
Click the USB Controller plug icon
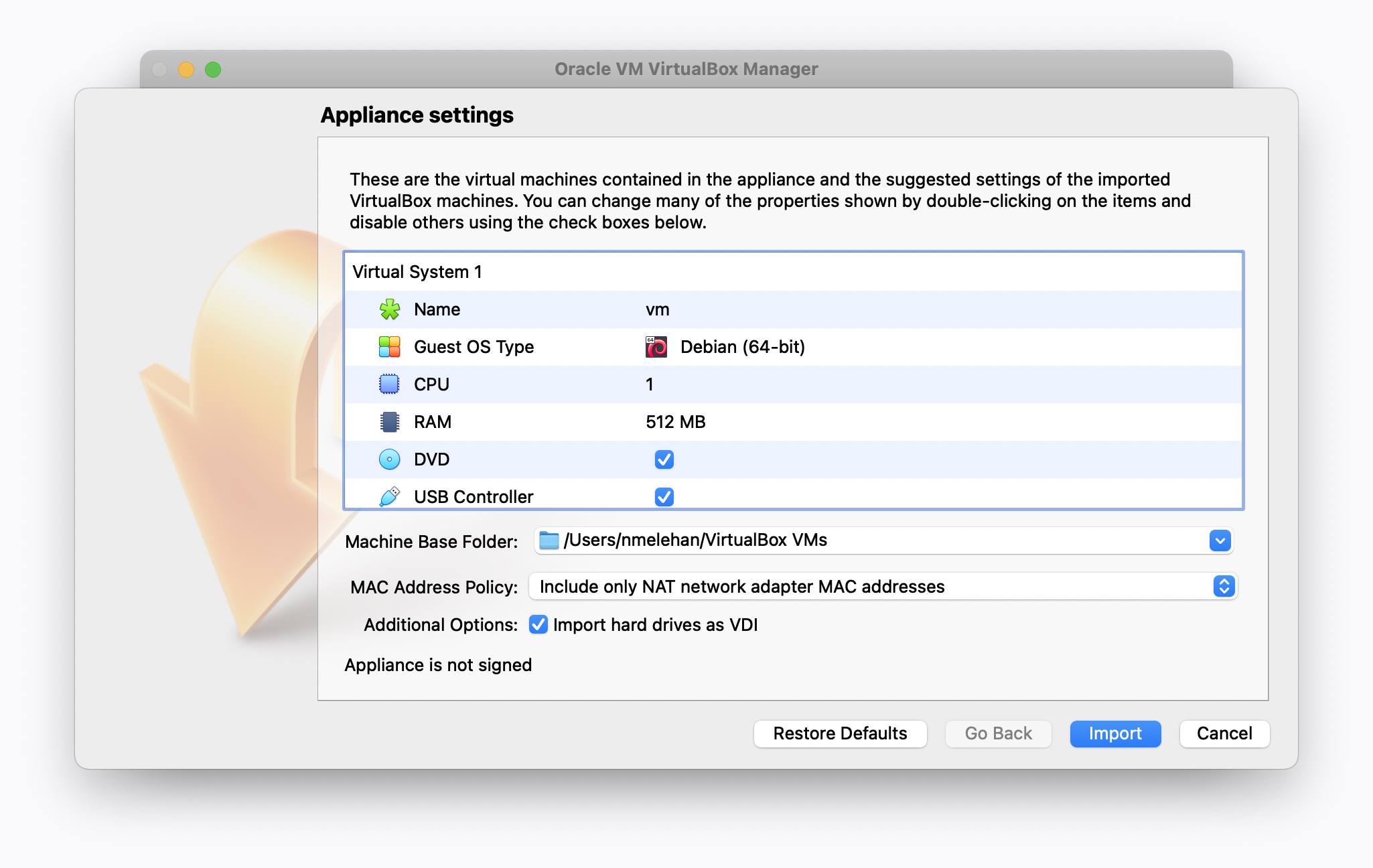(390, 497)
